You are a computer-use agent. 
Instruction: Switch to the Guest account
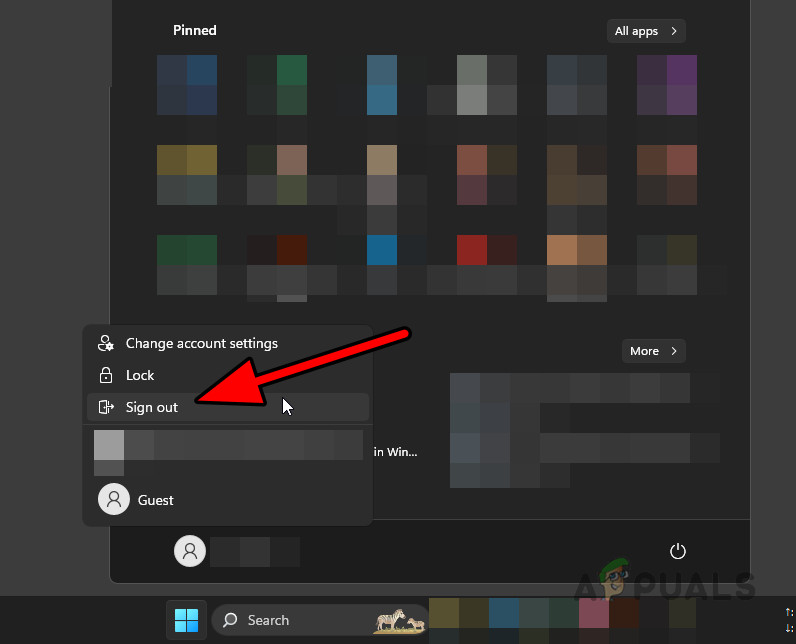click(228, 500)
